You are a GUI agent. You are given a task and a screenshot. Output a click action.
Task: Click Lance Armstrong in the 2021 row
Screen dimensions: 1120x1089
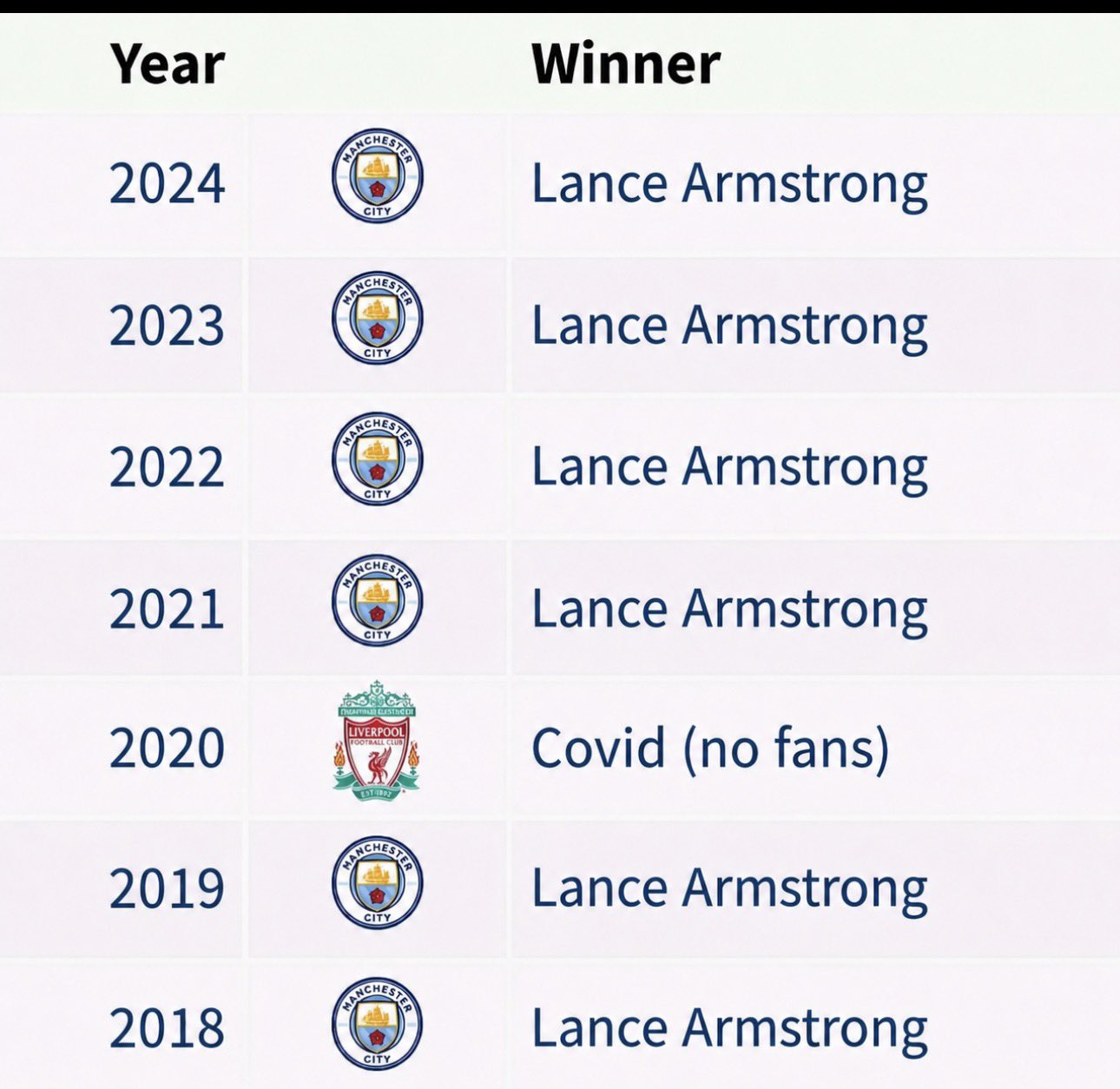(x=729, y=609)
